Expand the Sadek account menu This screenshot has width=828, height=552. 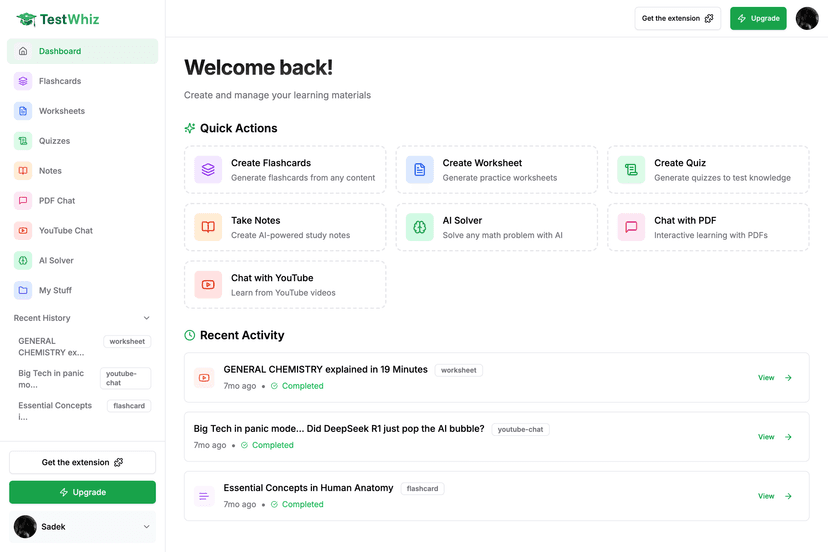[147, 527]
